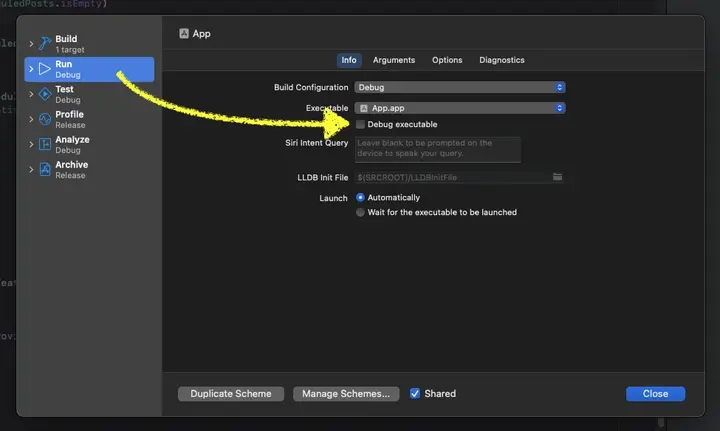This screenshot has width=720, height=431.
Task: Open the Executable App.app dropdown
Action: point(460,107)
